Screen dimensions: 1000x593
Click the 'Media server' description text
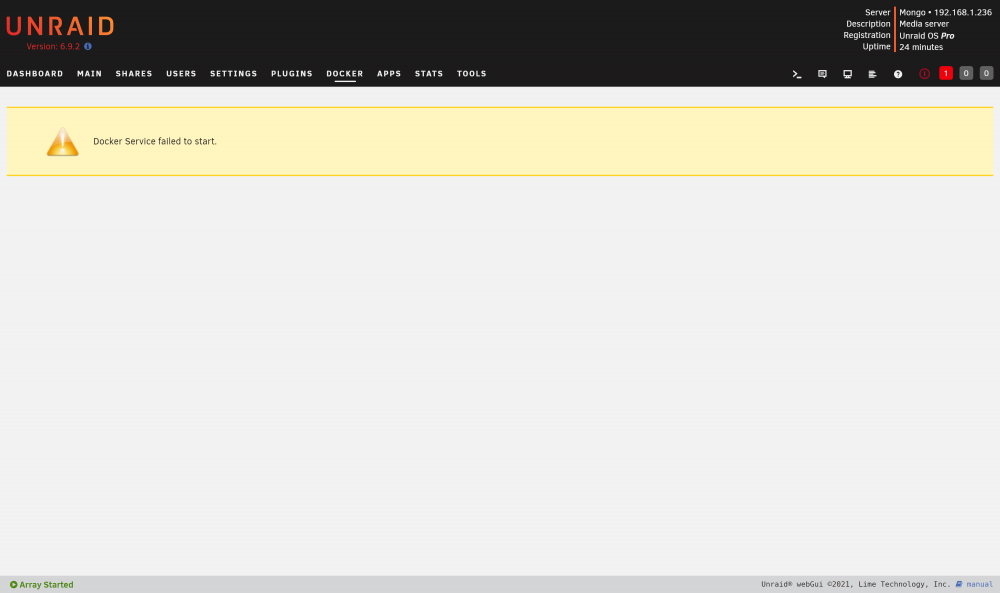tap(924, 24)
